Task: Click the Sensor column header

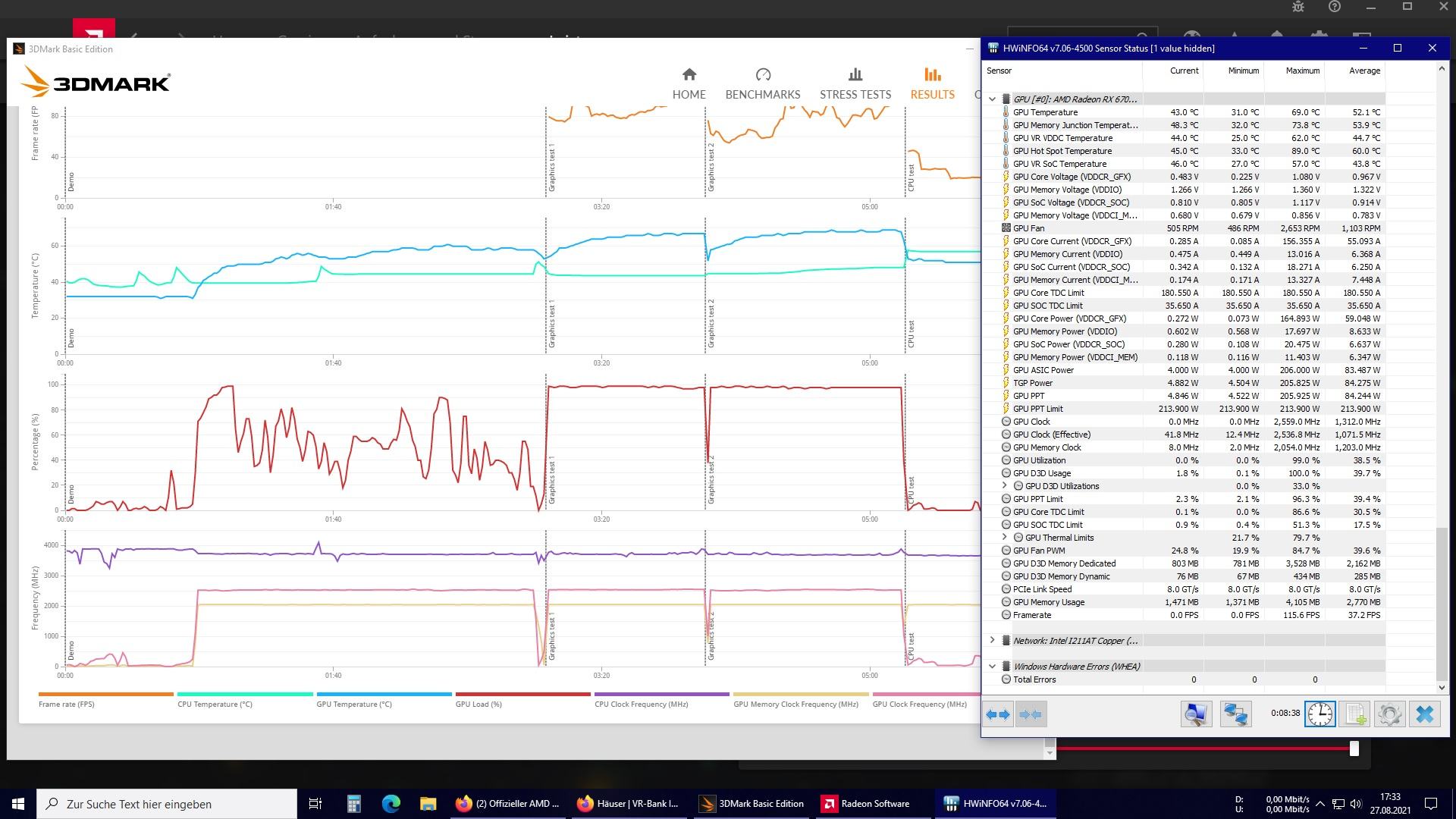Action: pyautogui.click(x=1062, y=71)
